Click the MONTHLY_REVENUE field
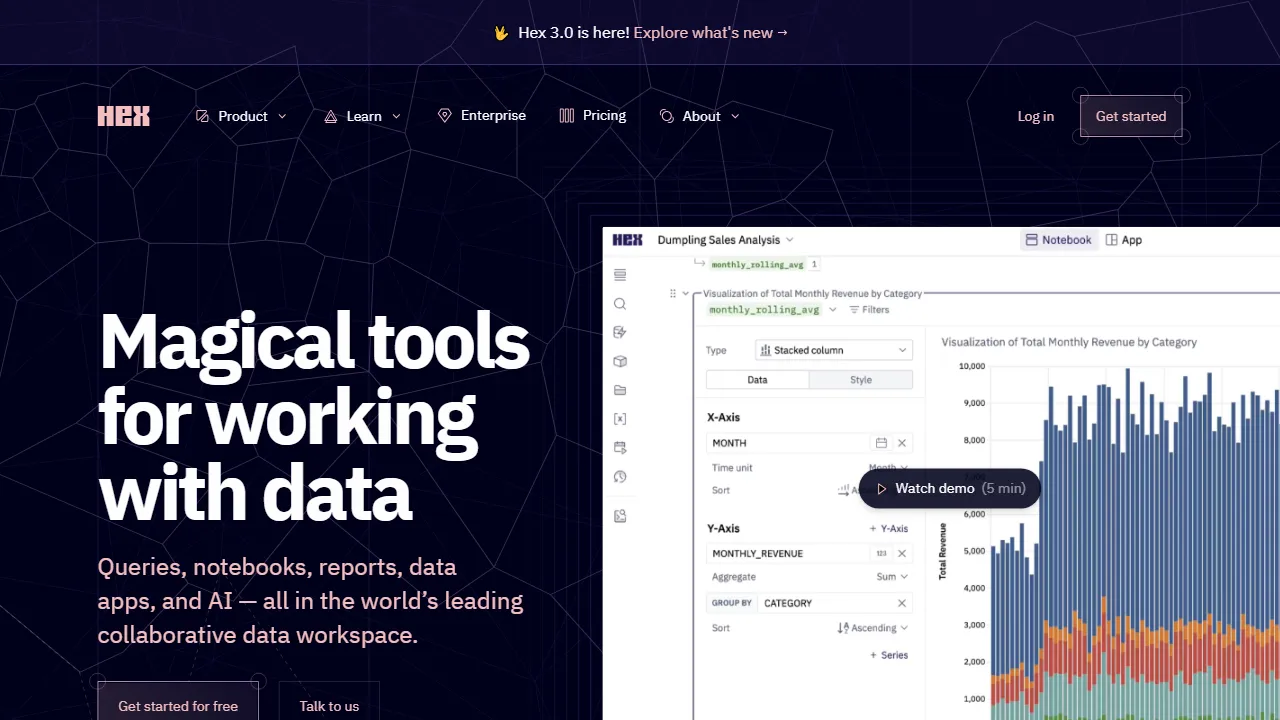Image resolution: width=1280 pixels, height=720 pixels. coord(809,553)
